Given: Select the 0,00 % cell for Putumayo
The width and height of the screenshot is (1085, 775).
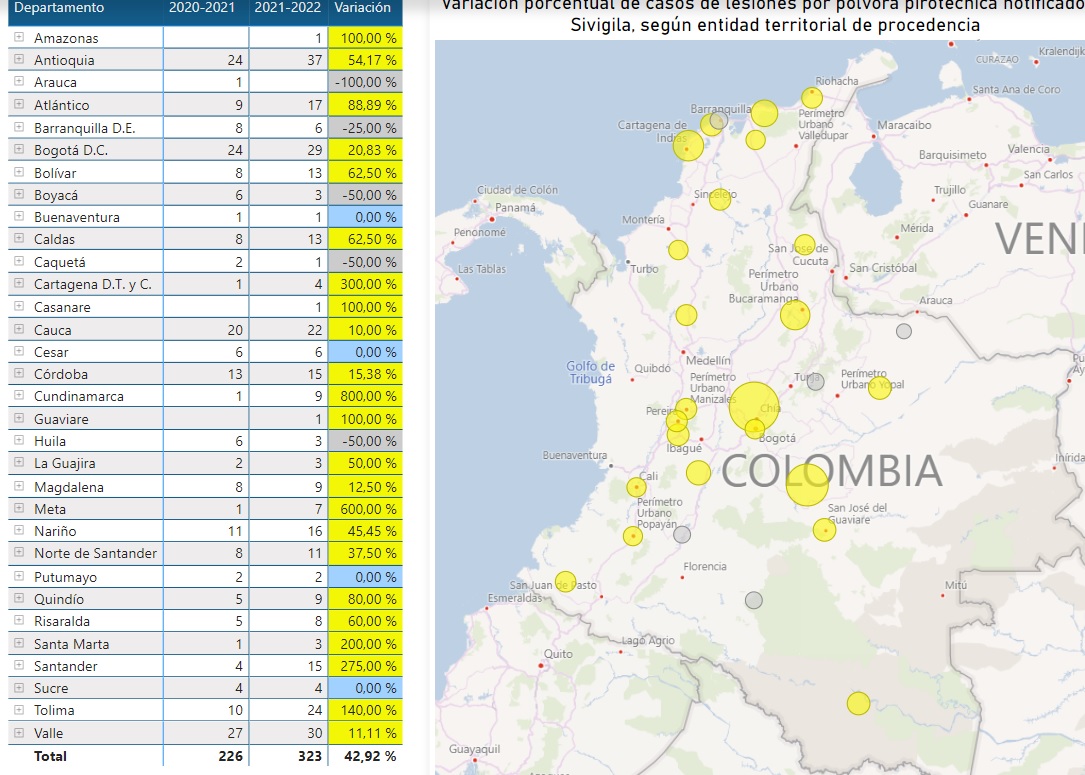Looking at the screenshot, I should click(x=365, y=577).
